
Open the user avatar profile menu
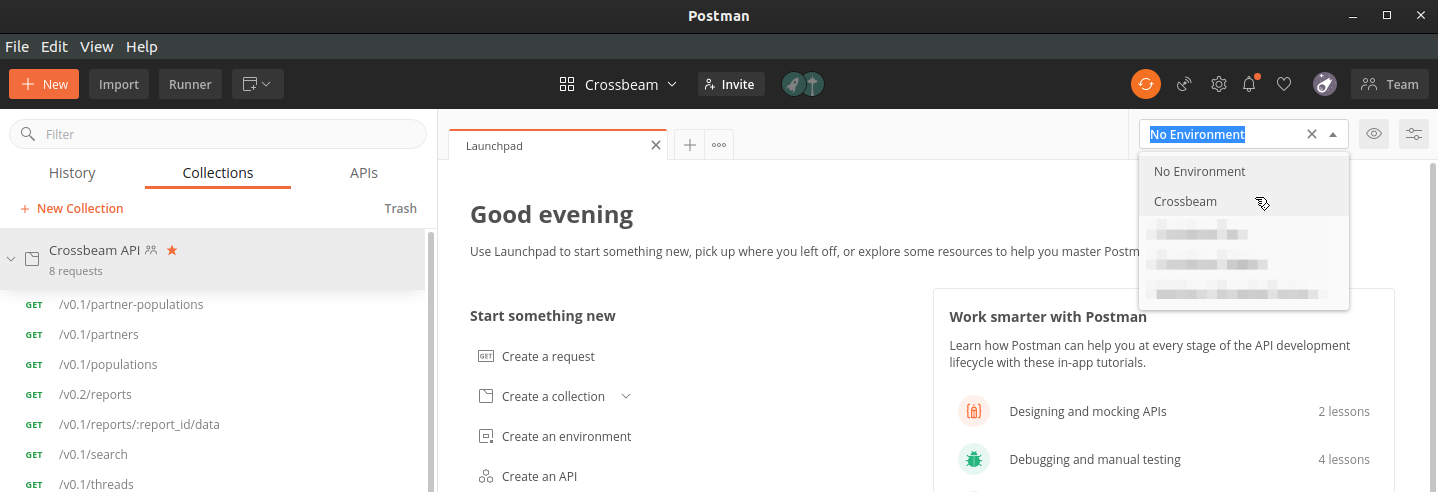1325,84
